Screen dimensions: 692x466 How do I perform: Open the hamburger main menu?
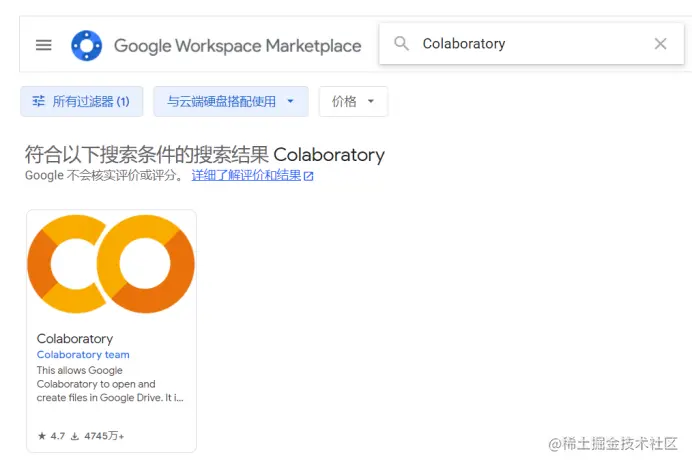43,45
